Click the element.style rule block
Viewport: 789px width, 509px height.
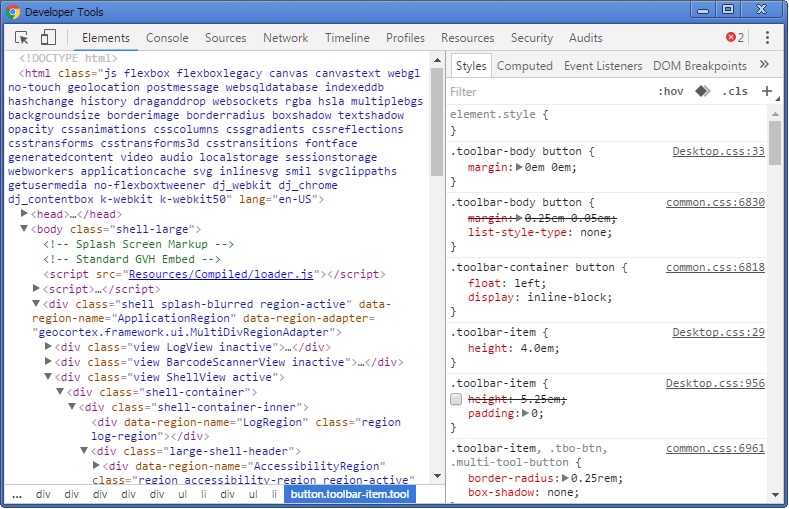pos(608,122)
